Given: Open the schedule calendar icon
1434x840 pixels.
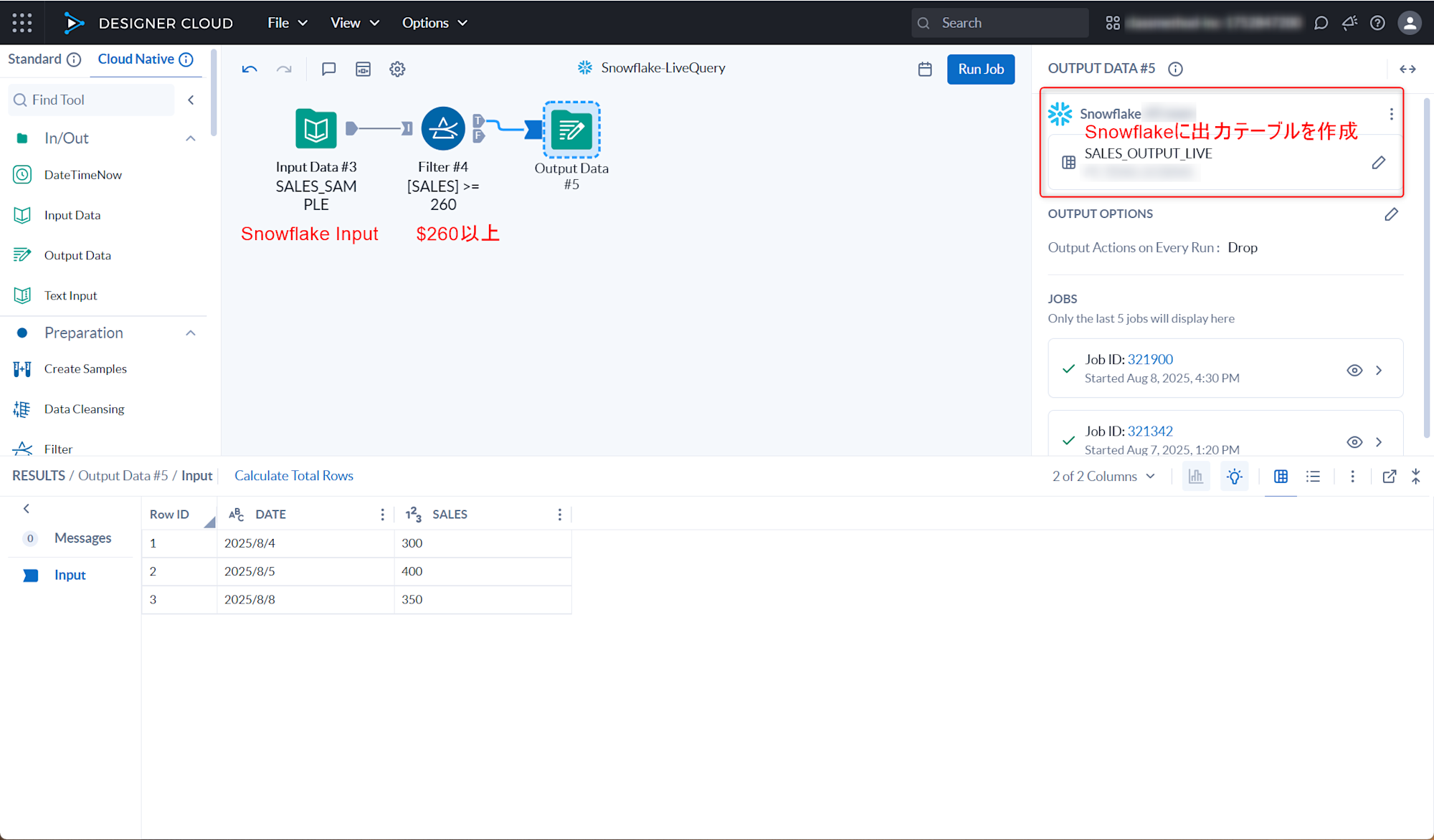Looking at the screenshot, I should coord(925,70).
